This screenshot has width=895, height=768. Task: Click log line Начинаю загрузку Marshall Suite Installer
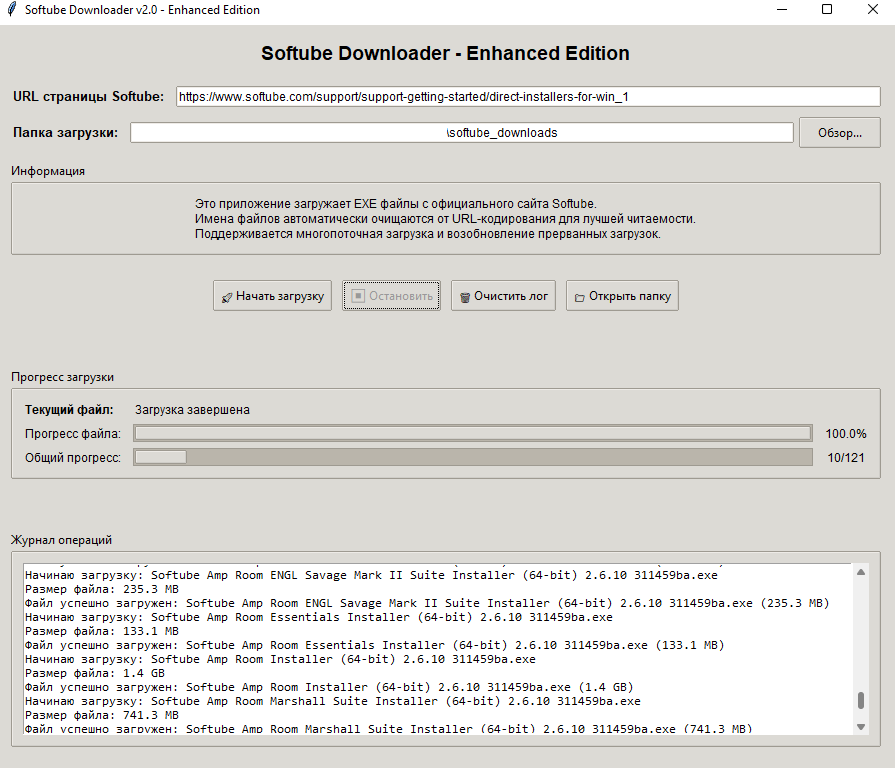[x=333, y=701]
